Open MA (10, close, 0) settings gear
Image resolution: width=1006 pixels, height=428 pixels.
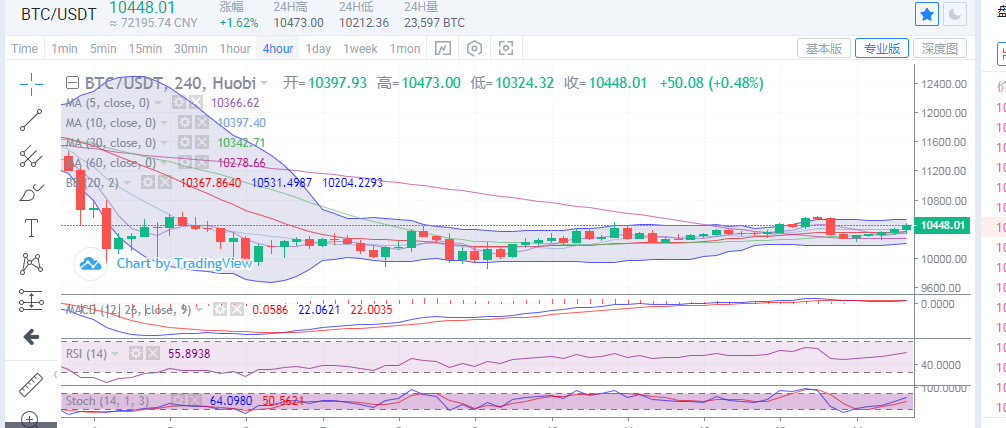click(x=185, y=123)
